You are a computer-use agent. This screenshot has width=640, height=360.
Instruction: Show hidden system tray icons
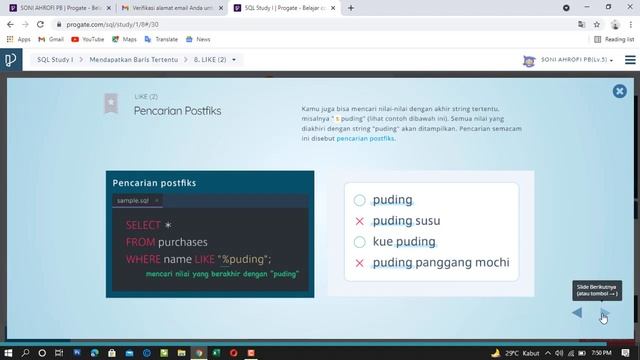tap(548, 353)
